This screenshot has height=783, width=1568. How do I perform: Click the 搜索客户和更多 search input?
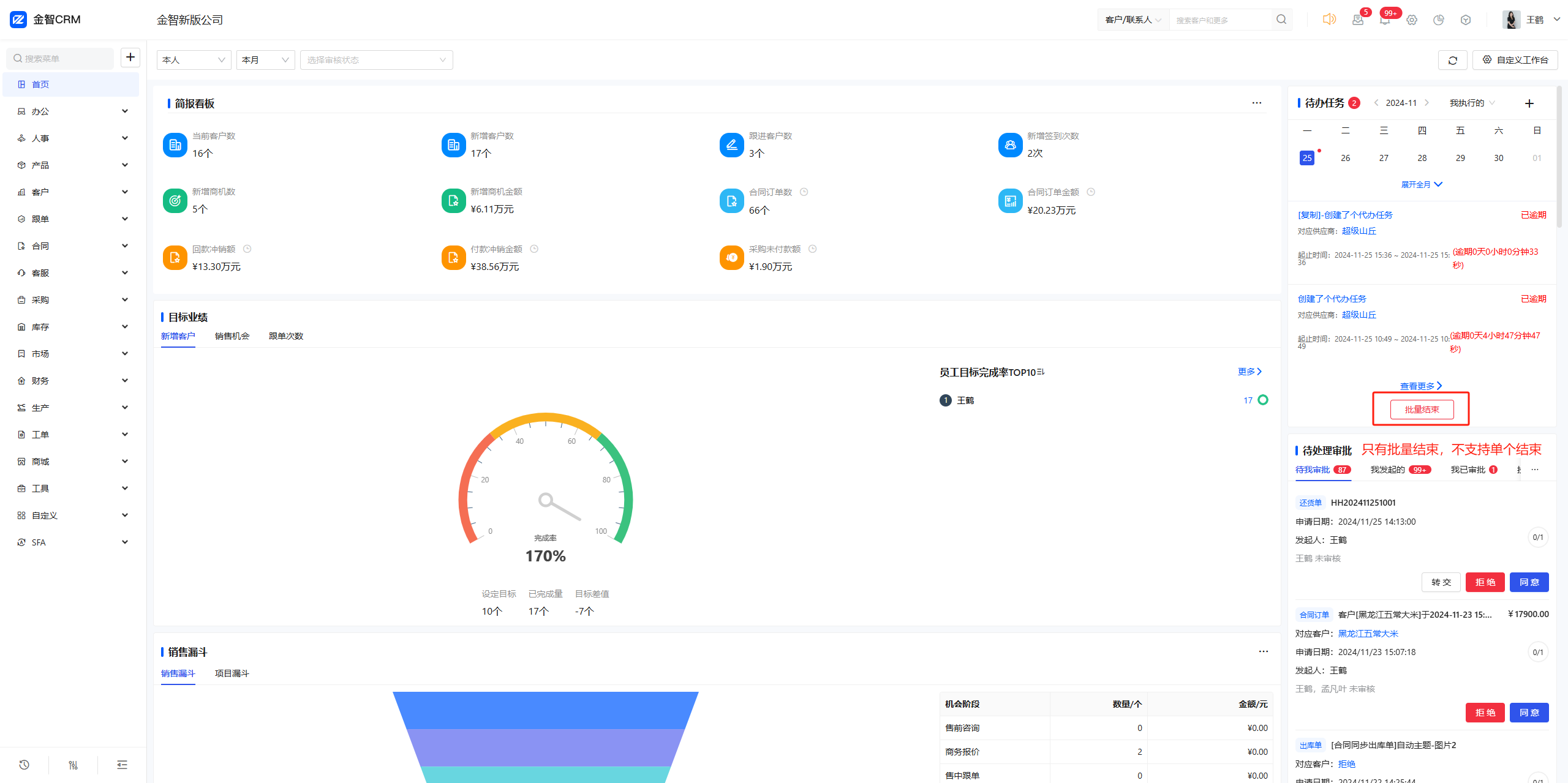[x=1221, y=20]
